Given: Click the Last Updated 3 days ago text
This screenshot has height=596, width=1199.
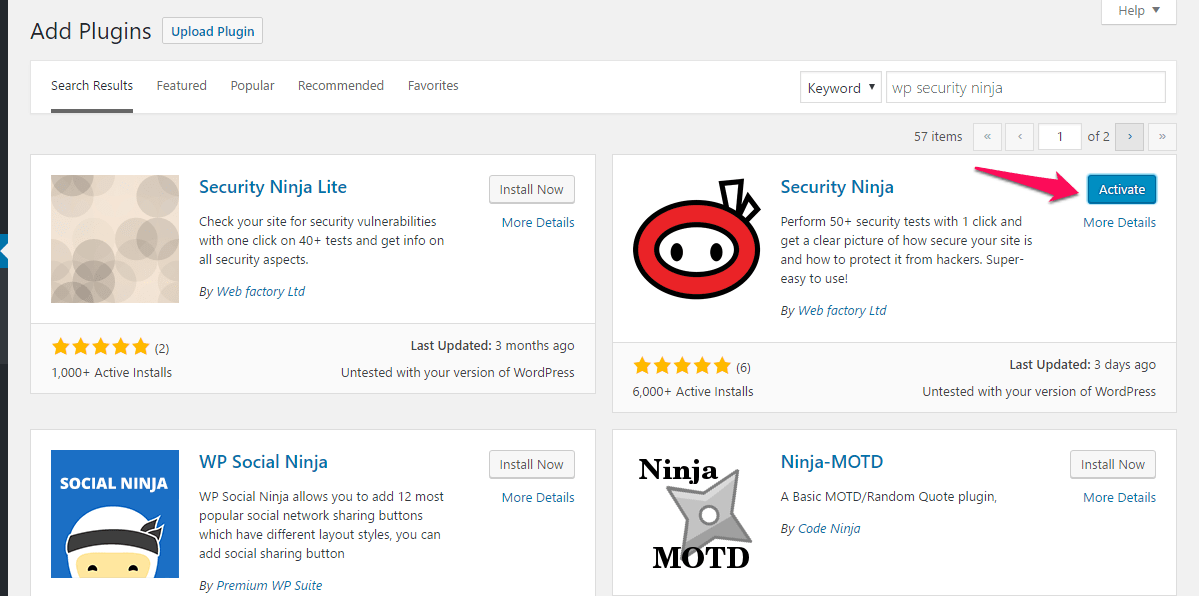Looking at the screenshot, I should tap(1083, 365).
